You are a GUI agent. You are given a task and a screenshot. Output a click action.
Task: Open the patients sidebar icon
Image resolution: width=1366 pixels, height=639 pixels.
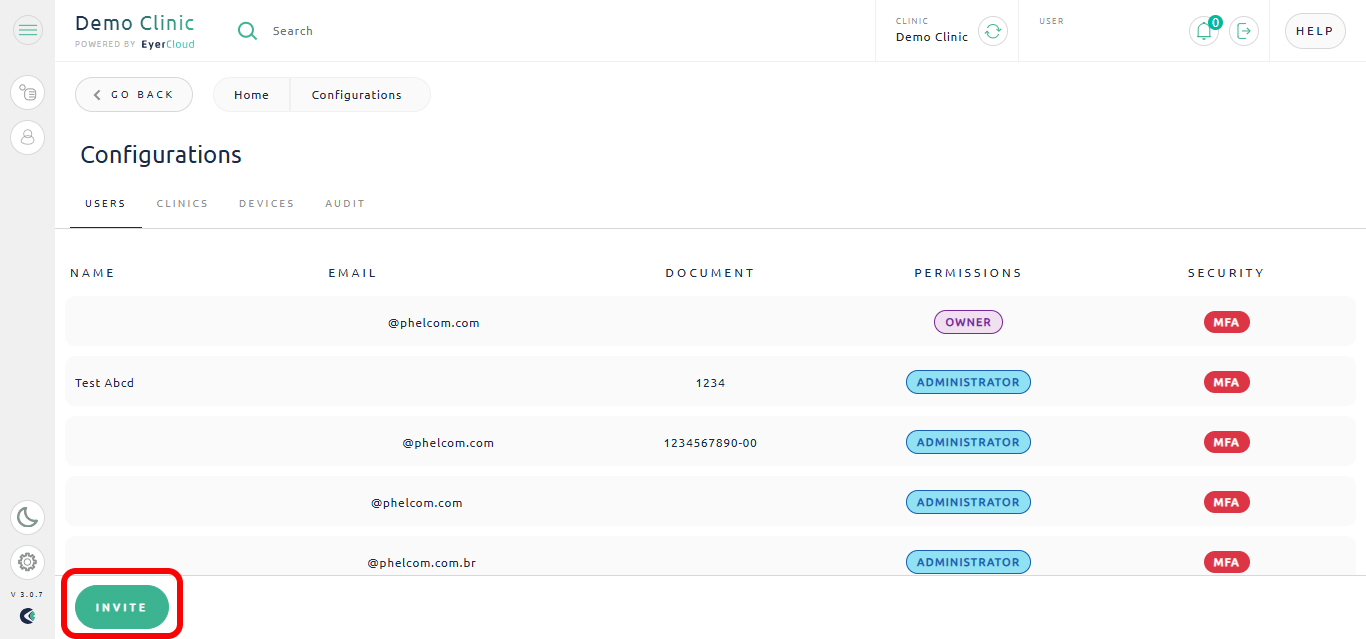tap(28, 137)
